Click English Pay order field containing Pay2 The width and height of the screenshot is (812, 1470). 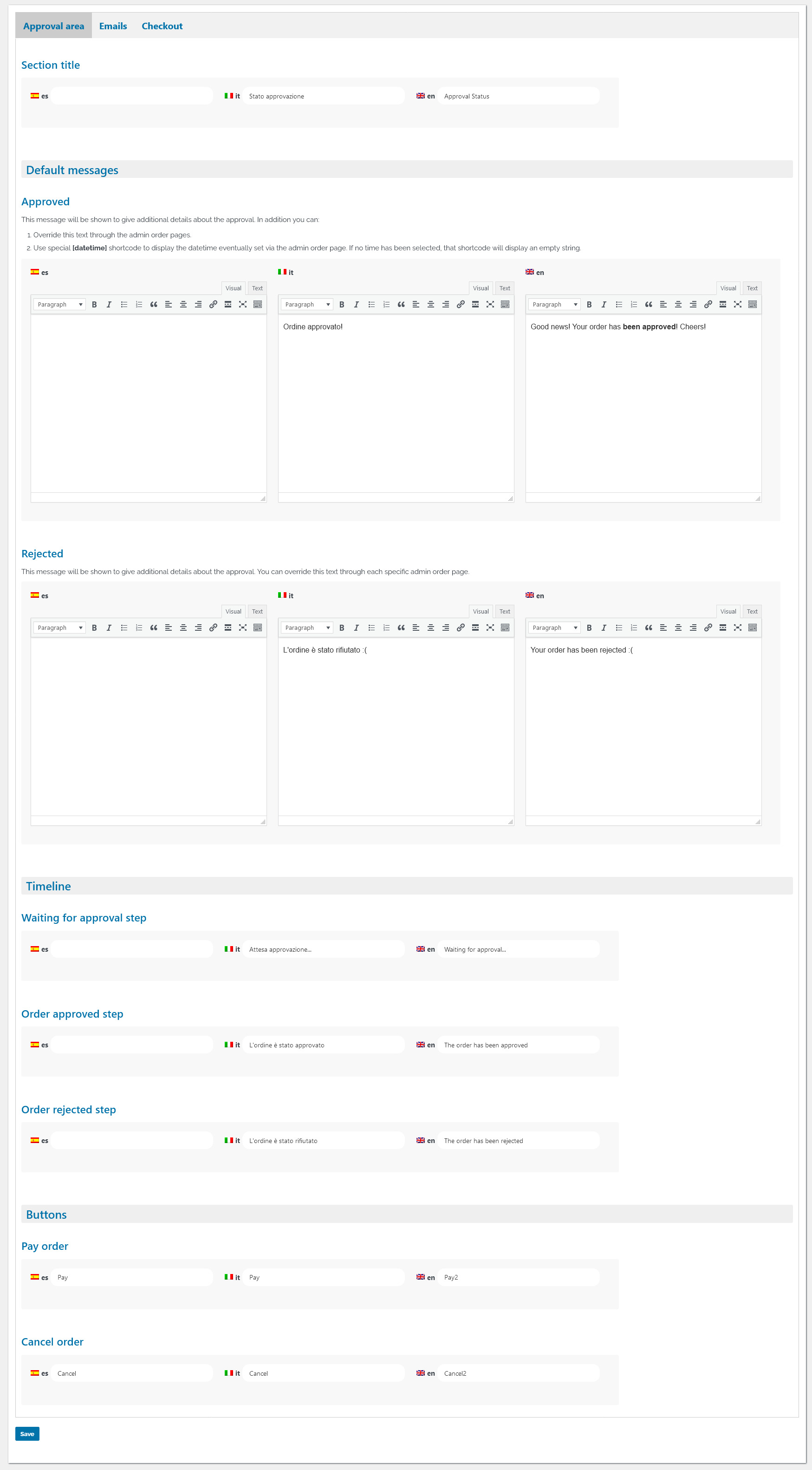pos(518,1277)
